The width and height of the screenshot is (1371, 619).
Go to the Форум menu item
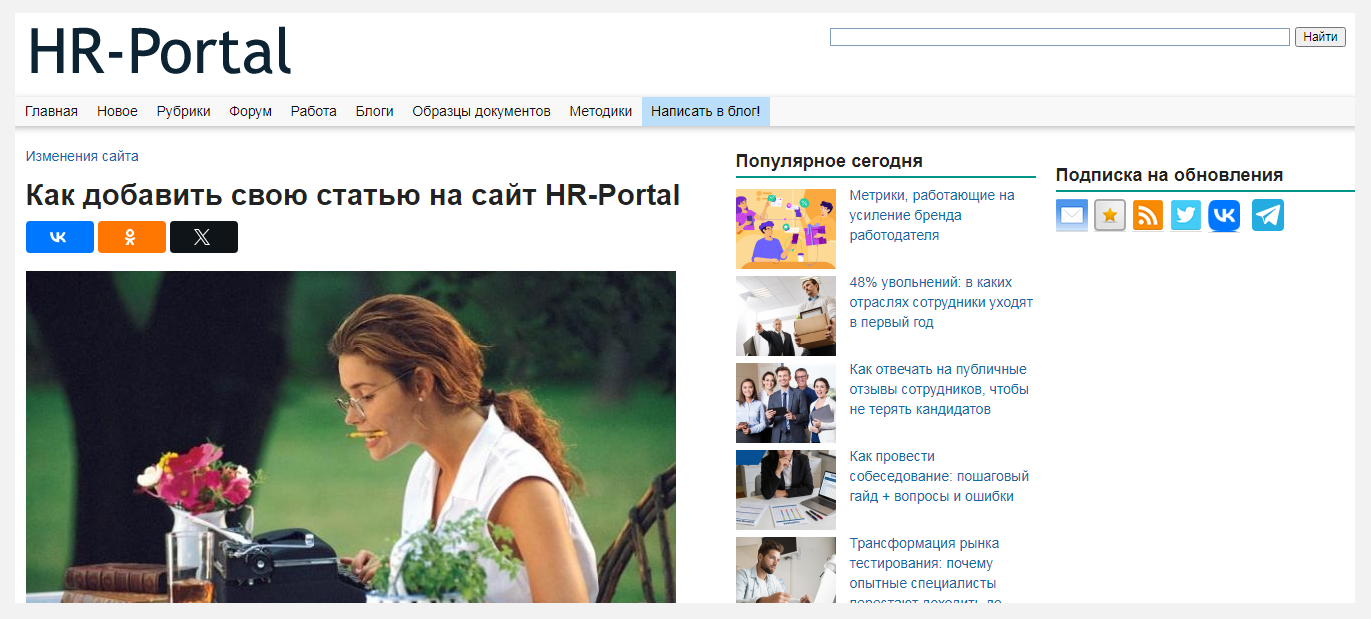coord(250,111)
